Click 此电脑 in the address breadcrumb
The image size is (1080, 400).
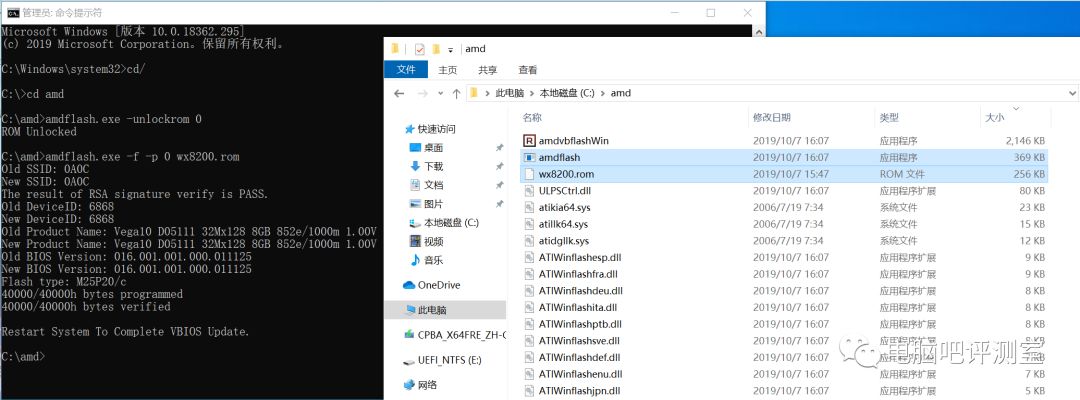pos(510,93)
